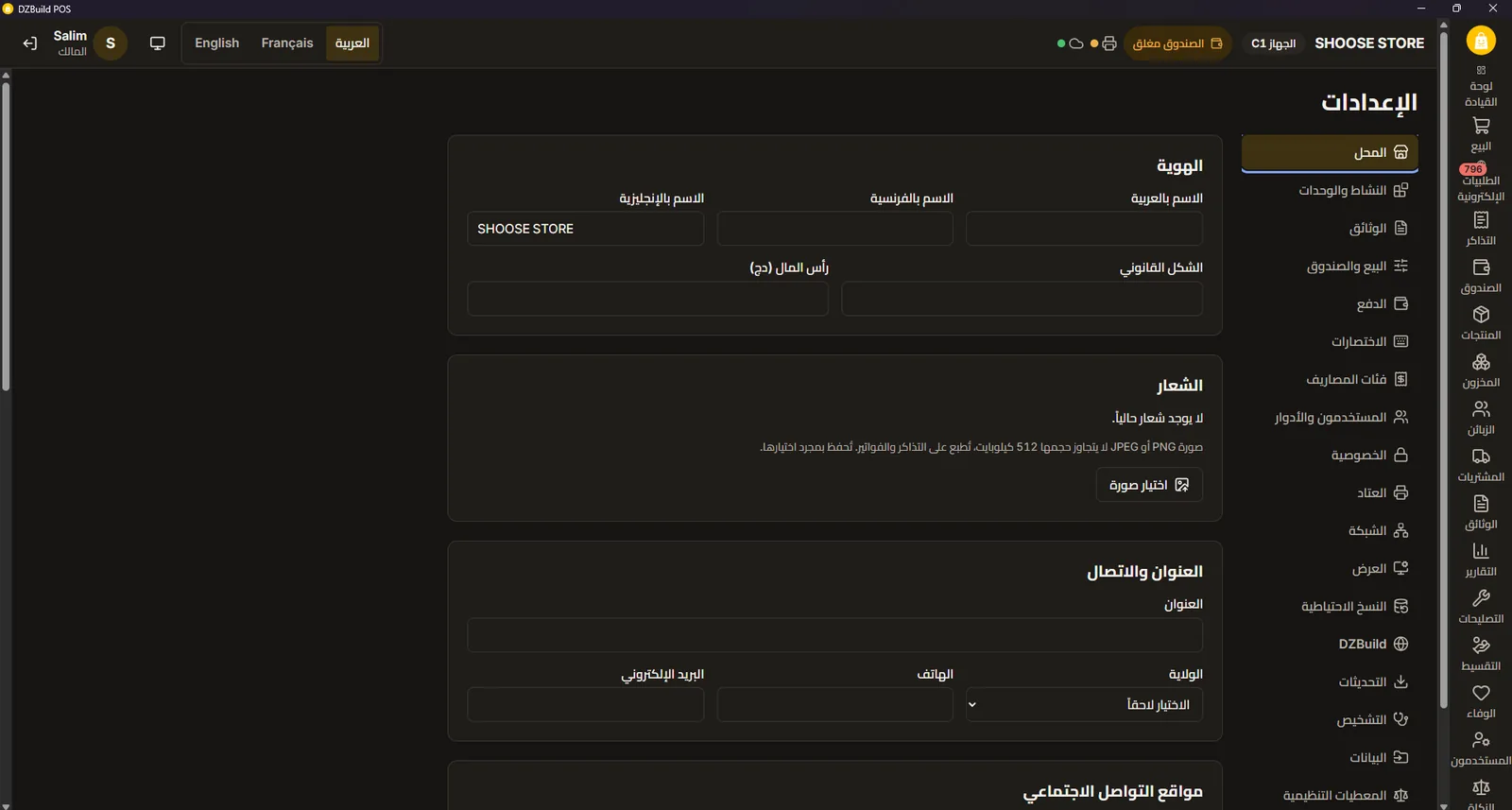Click the رأس المال (دج) input field
Viewport: 1512px width, 810px height.
tap(647, 299)
